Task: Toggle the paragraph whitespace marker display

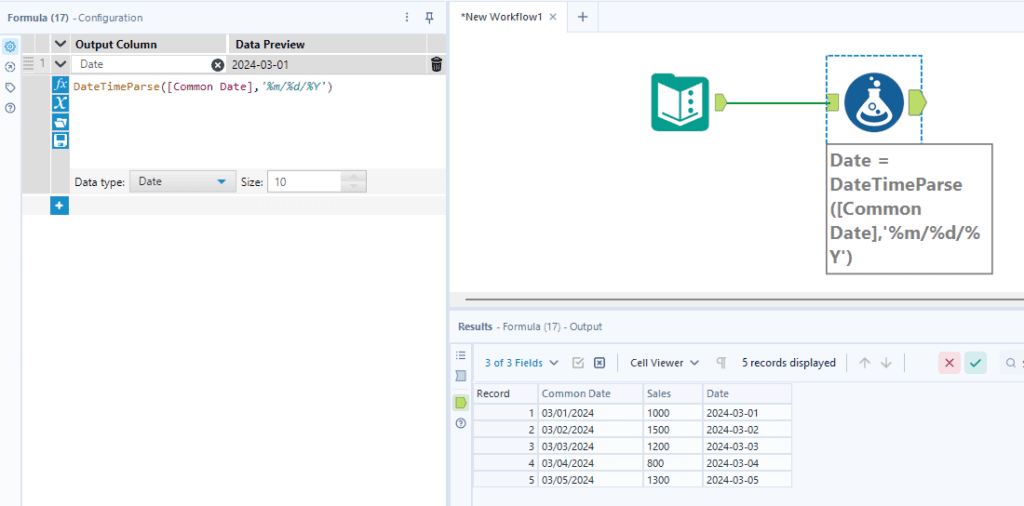Action: [721, 363]
